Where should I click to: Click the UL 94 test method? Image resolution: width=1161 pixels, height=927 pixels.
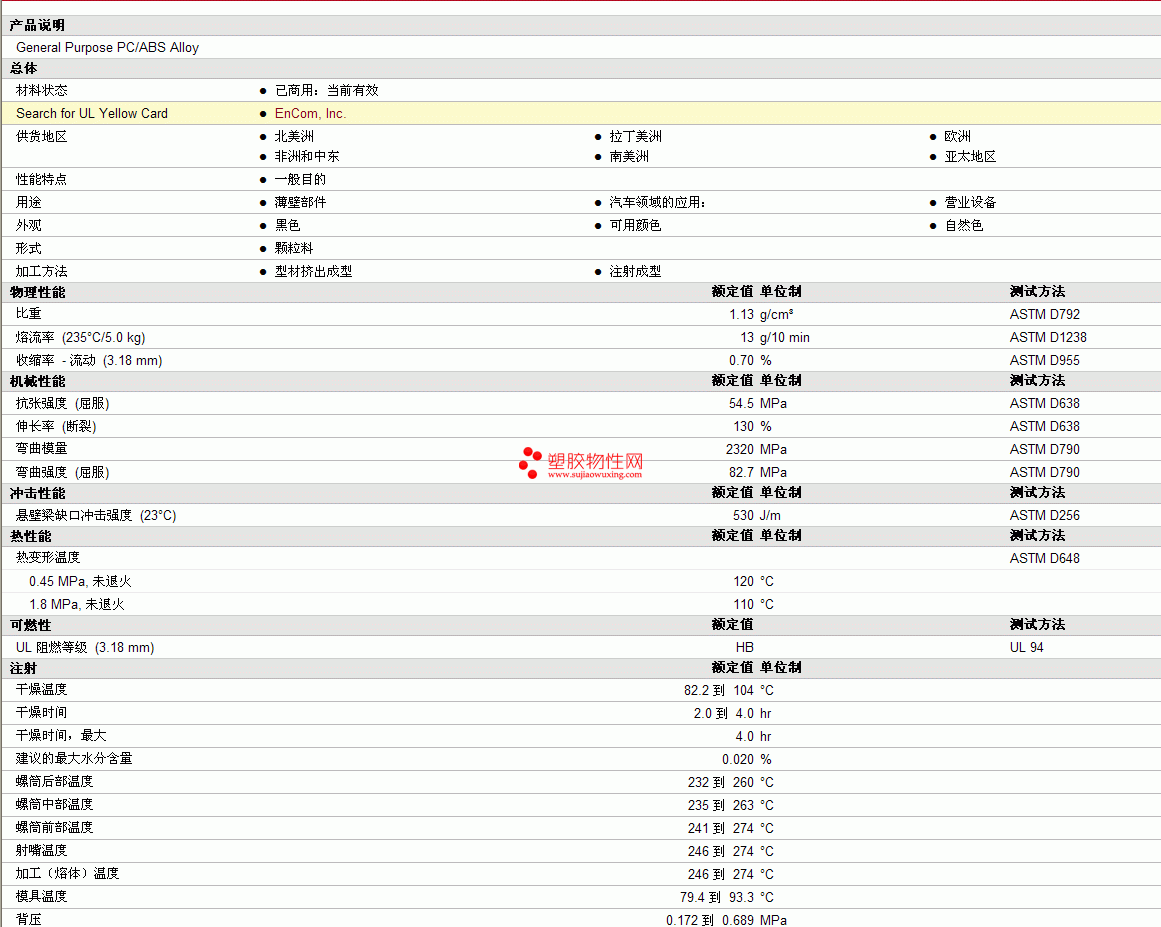[1026, 647]
